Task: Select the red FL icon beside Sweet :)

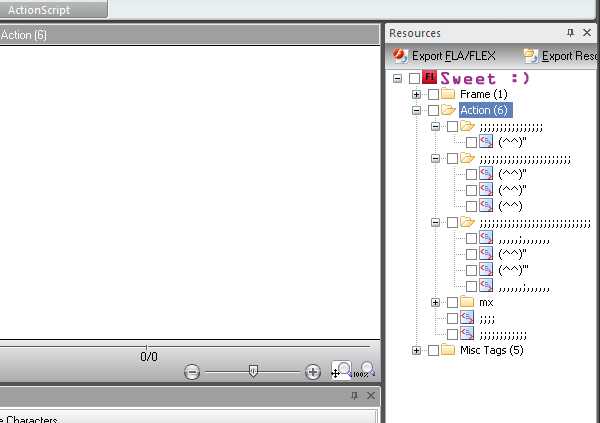Action: 430,78
